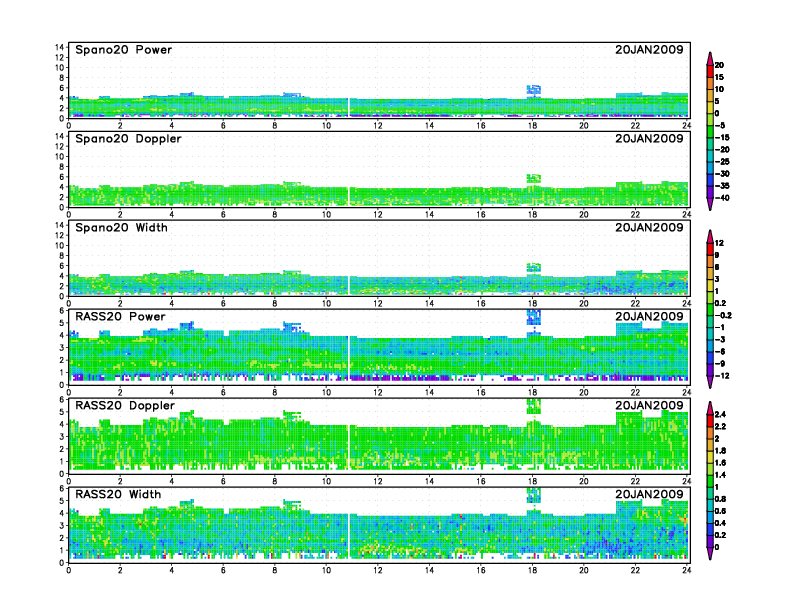Select 20JAN2009 date in RASS20 Doppler panel
The height and width of the screenshot is (612, 792).
click(649, 405)
